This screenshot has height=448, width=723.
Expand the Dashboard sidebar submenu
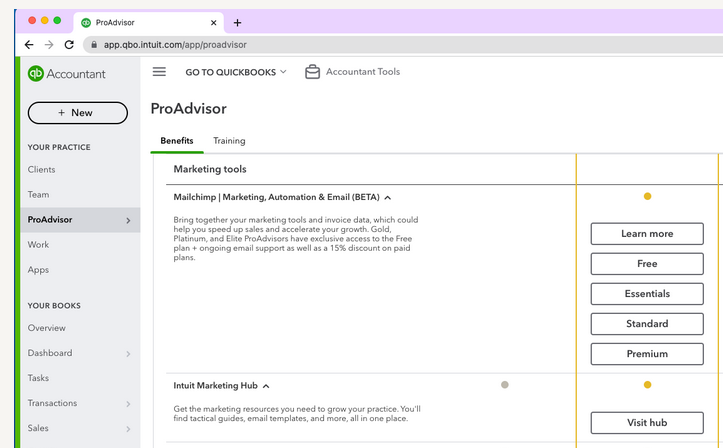pos(128,354)
